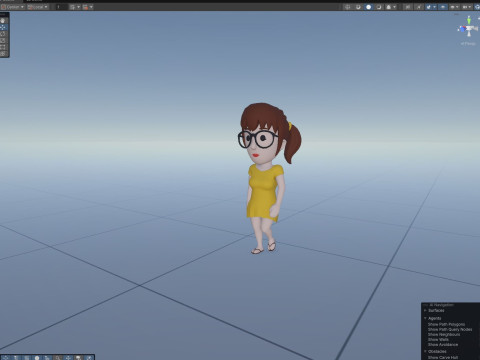Click the blue Z axis on orientation gizmo
The image size is (480, 360).
[x=462, y=29]
